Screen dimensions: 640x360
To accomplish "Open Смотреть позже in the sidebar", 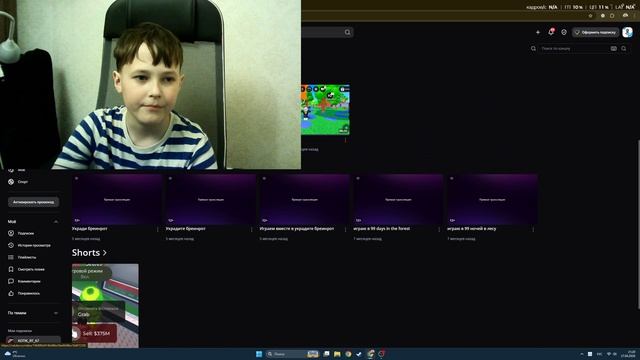I will (27, 269).
